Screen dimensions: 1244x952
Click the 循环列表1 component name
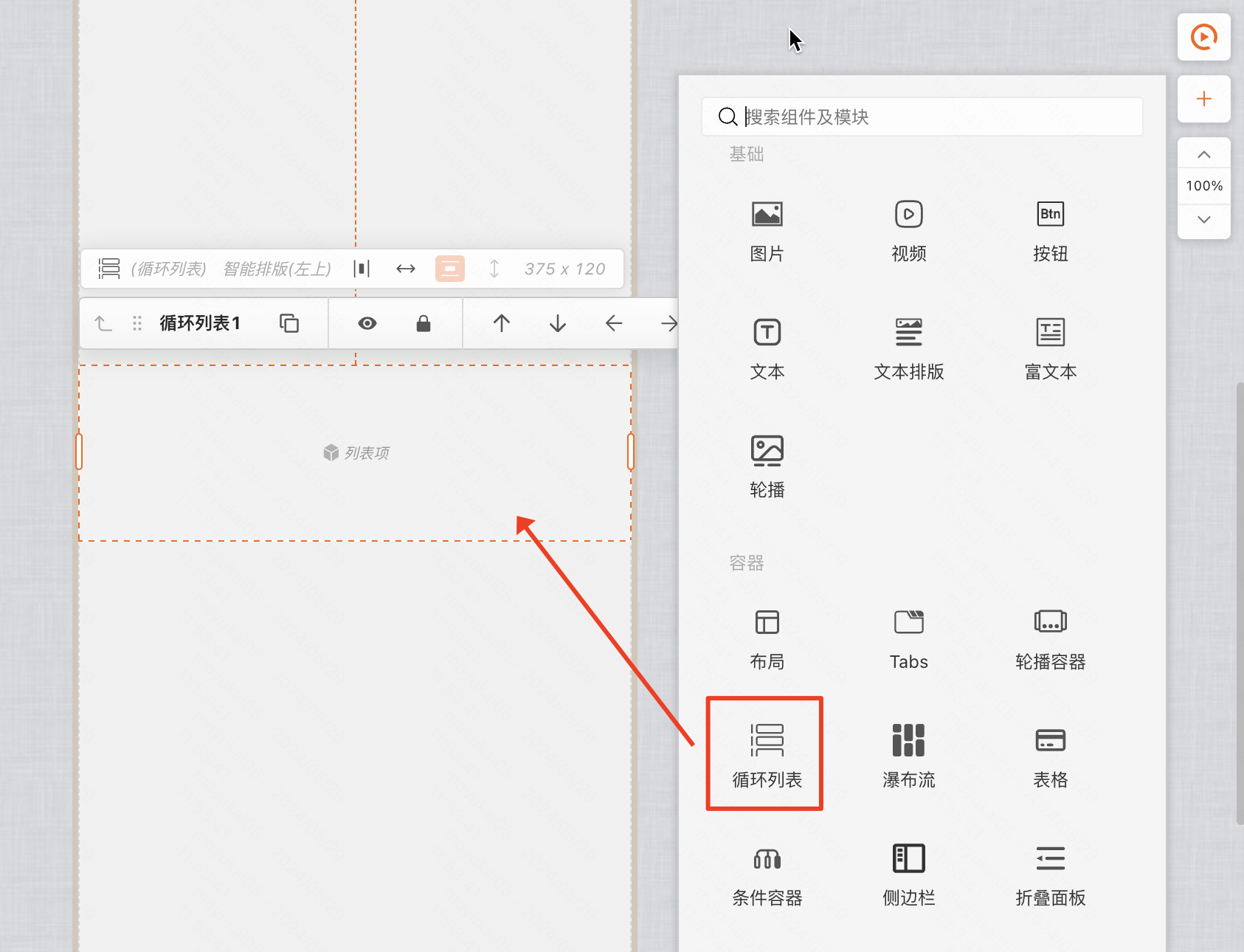[x=199, y=323]
